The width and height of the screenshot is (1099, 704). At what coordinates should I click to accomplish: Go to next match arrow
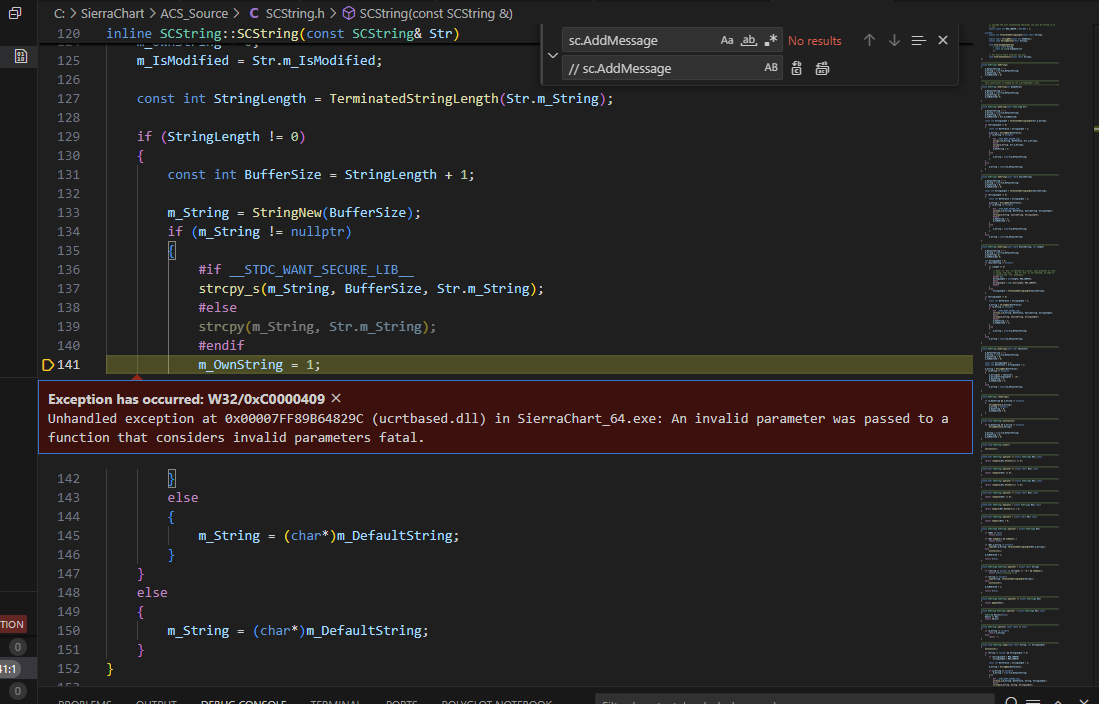pos(894,41)
